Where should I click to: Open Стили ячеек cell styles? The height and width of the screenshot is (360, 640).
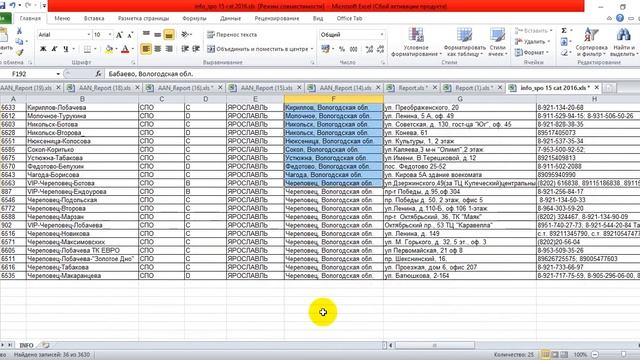pyautogui.click(x=498, y=42)
